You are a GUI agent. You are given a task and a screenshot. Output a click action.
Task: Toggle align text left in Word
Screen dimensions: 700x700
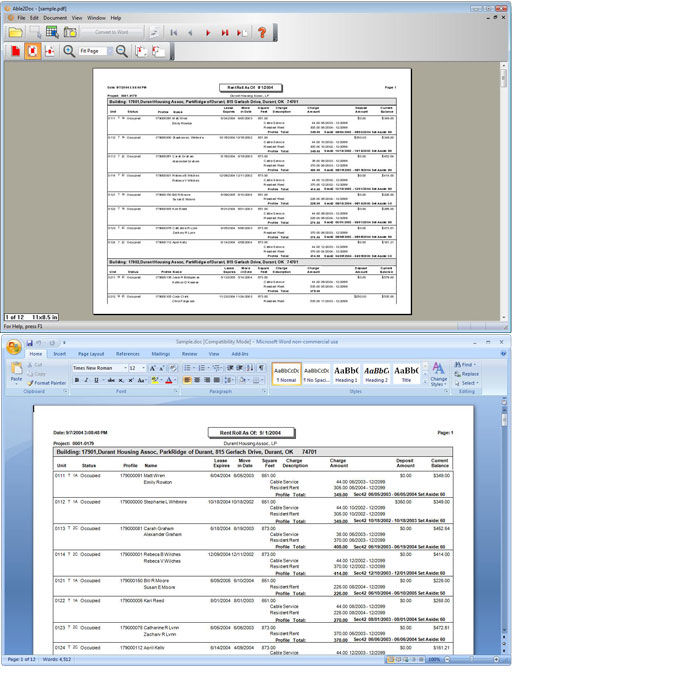(187, 380)
